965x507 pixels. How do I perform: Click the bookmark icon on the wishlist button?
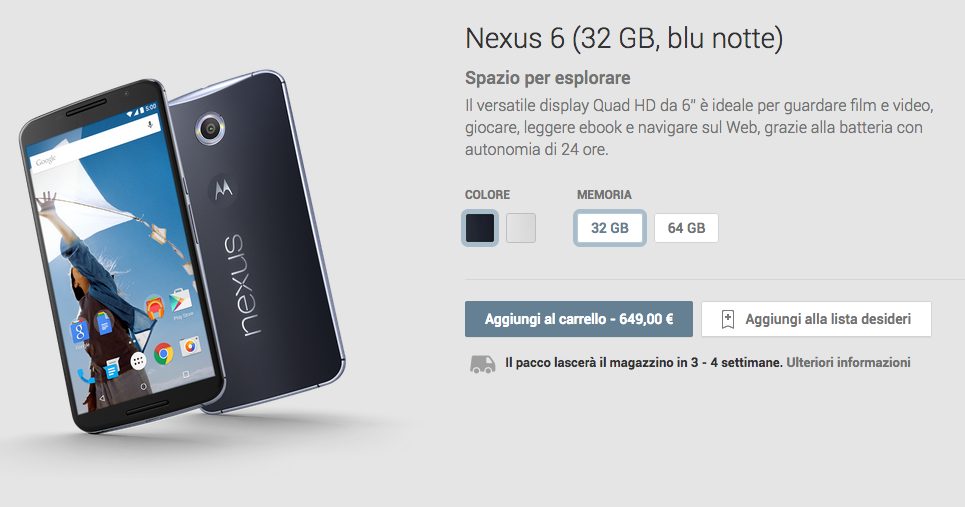pyautogui.click(x=727, y=319)
